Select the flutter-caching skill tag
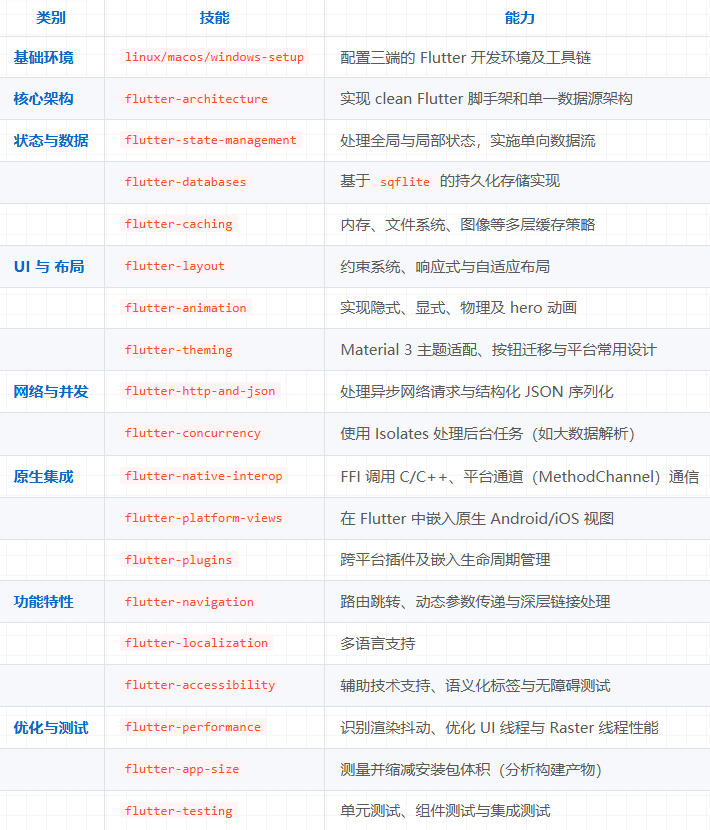 pyautogui.click(x=178, y=224)
